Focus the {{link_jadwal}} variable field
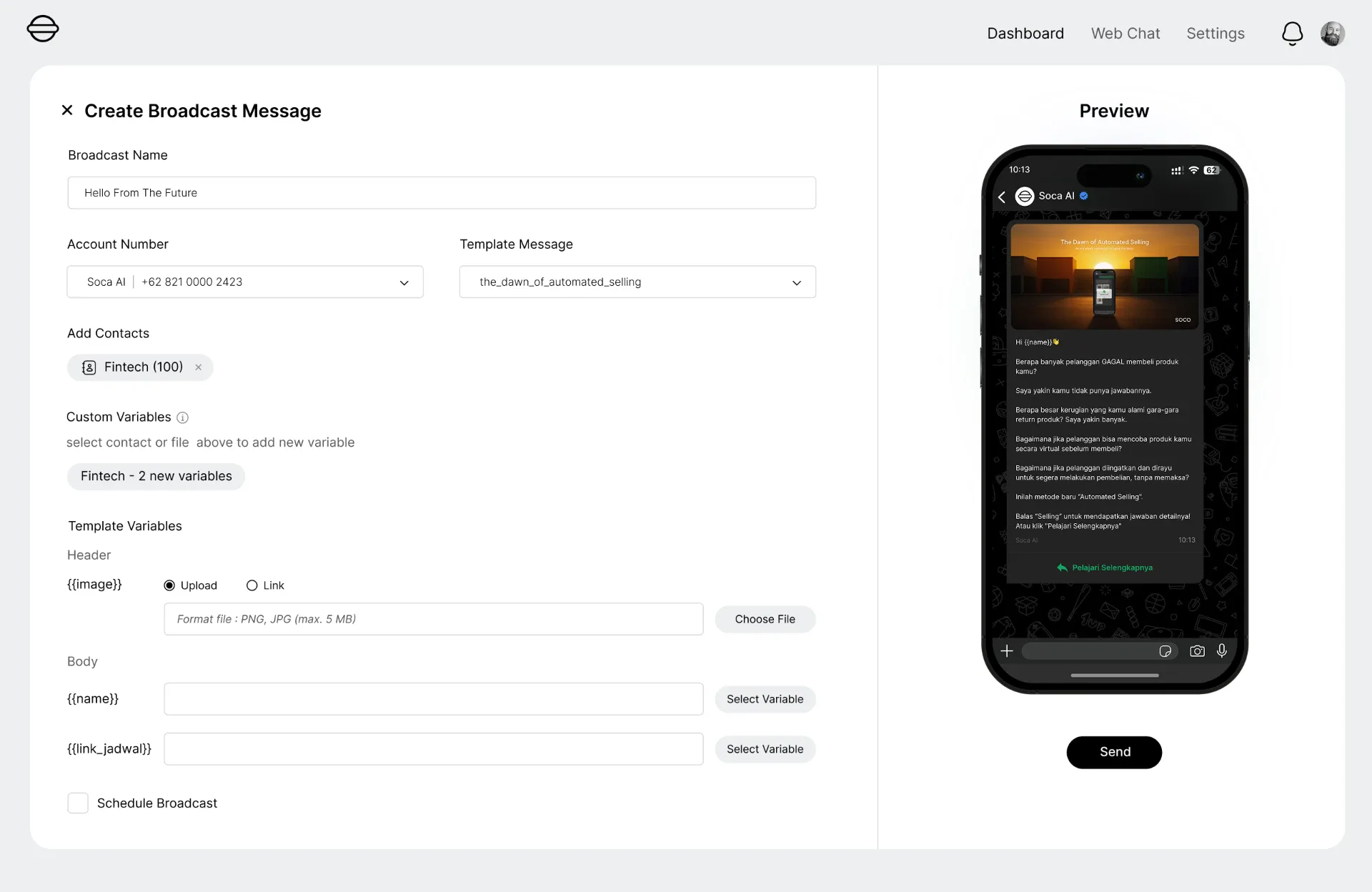 tap(434, 749)
